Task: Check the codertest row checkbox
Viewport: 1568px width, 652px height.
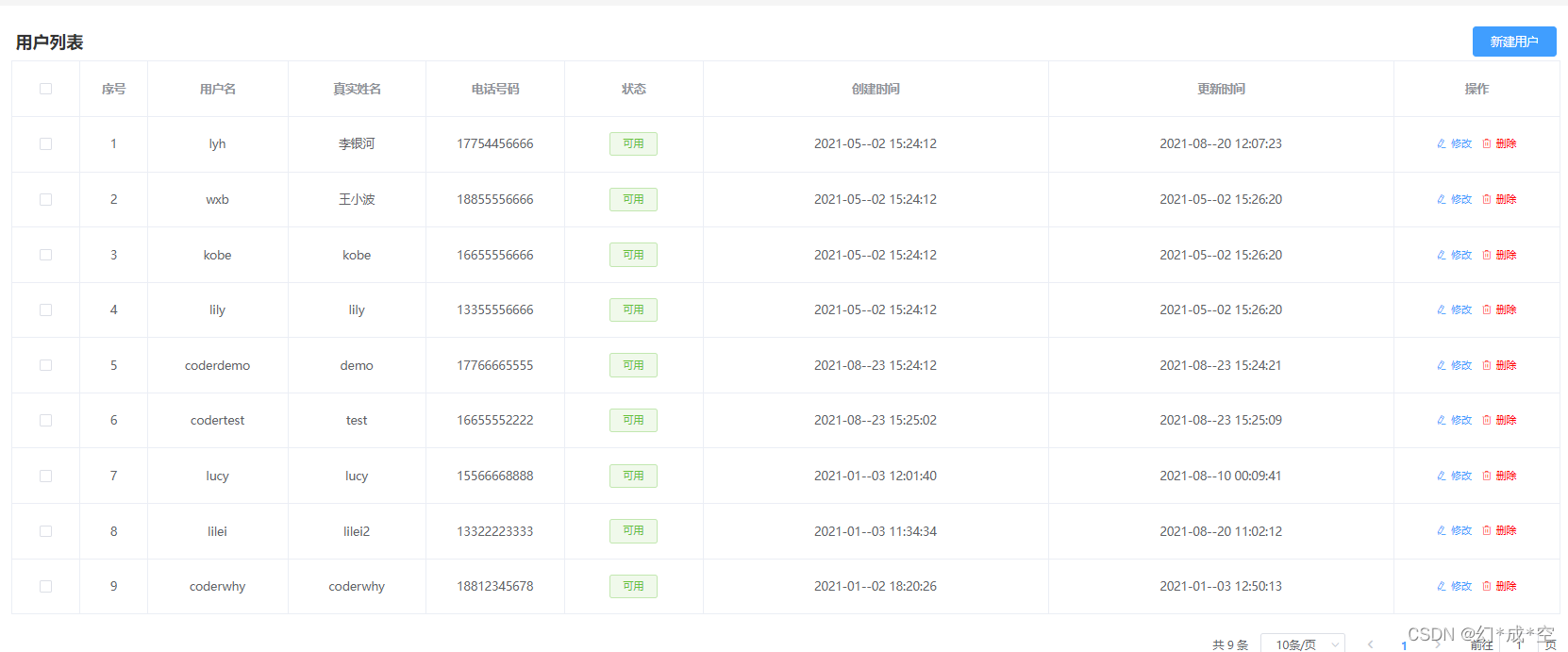Action: tap(45, 420)
